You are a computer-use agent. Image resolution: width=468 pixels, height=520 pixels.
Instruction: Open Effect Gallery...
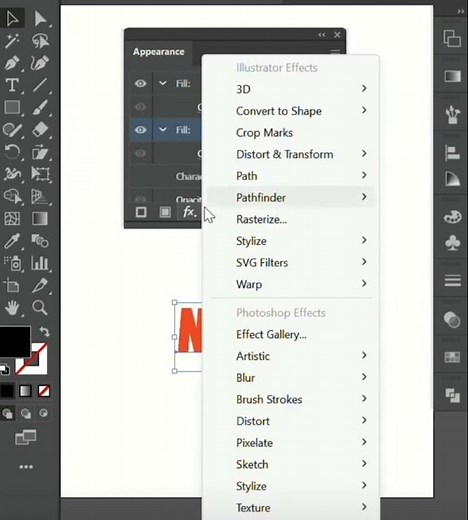pyautogui.click(x=291, y=334)
